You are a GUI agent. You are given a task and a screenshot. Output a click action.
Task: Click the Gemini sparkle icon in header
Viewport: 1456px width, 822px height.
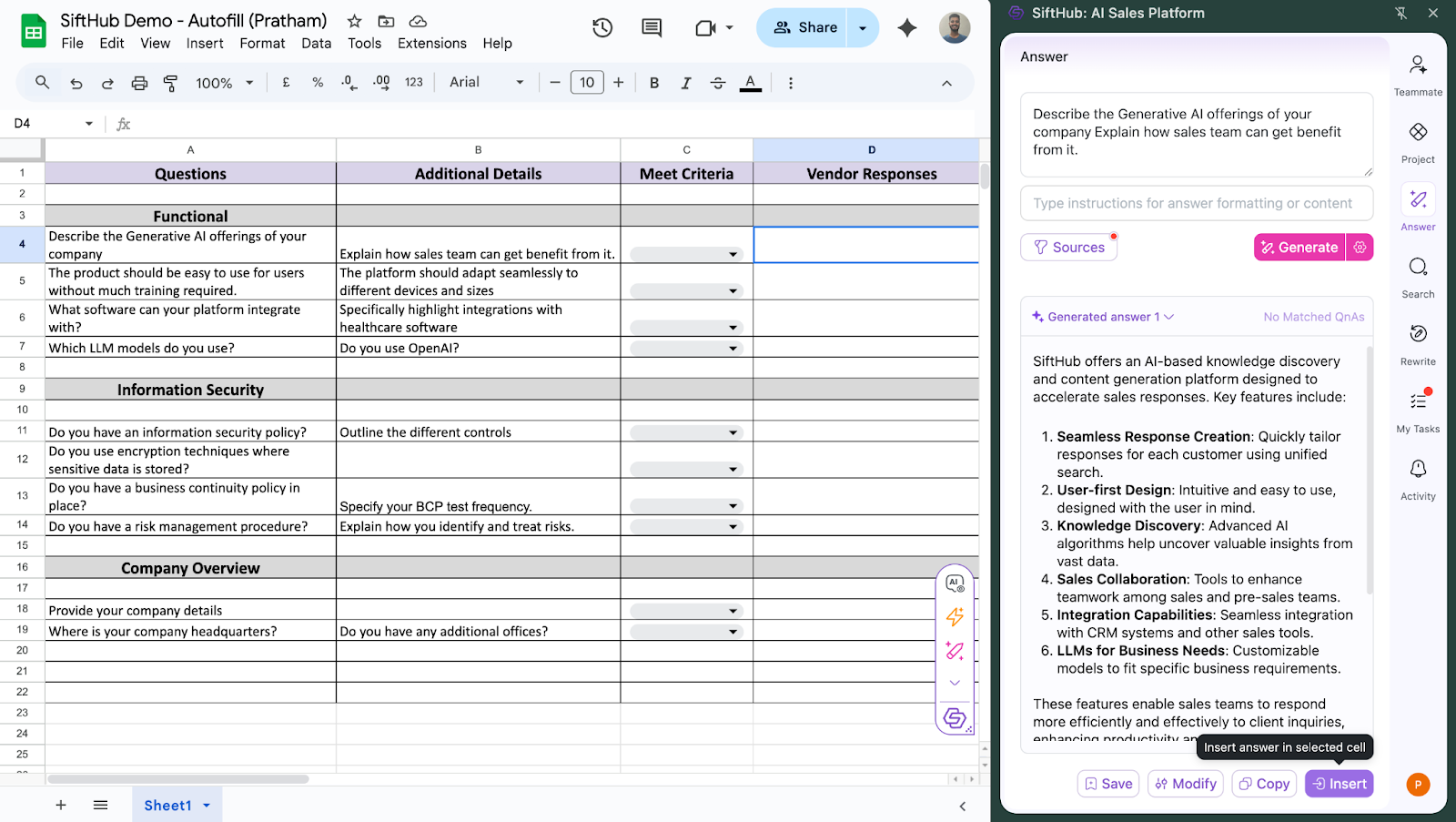tap(906, 28)
